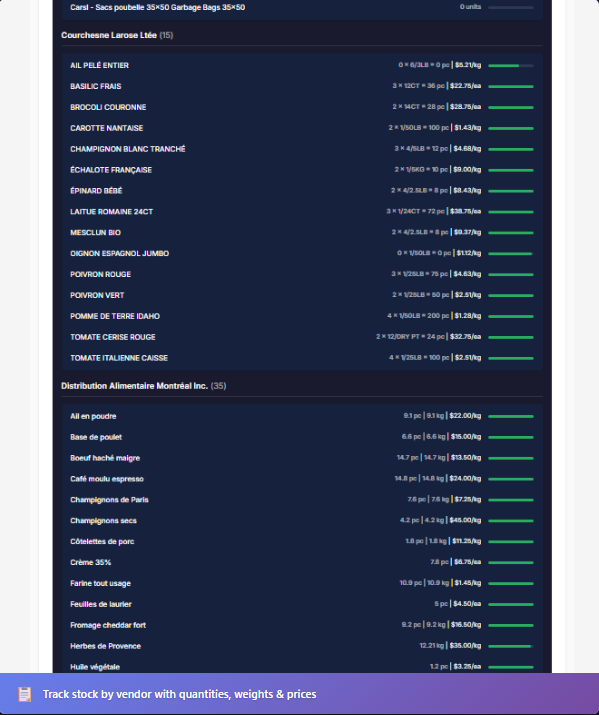The width and height of the screenshot is (599, 715).
Task: Click the $45.00/kg price of Champignons secs
Action: (465, 521)
